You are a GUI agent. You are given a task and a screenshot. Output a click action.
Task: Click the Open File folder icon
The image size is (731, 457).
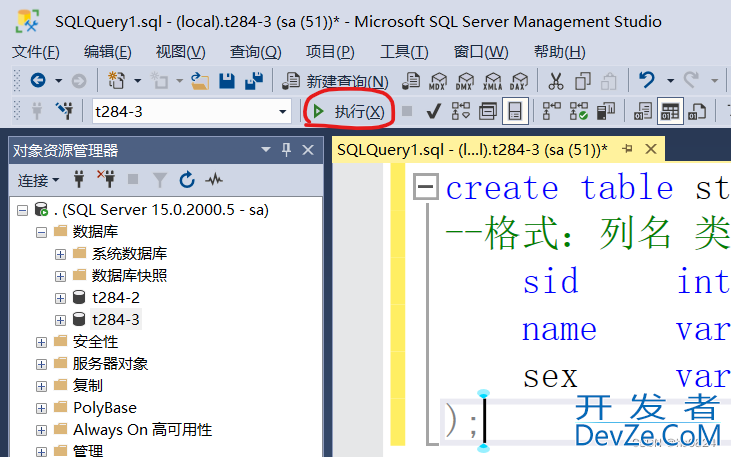pos(200,81)
